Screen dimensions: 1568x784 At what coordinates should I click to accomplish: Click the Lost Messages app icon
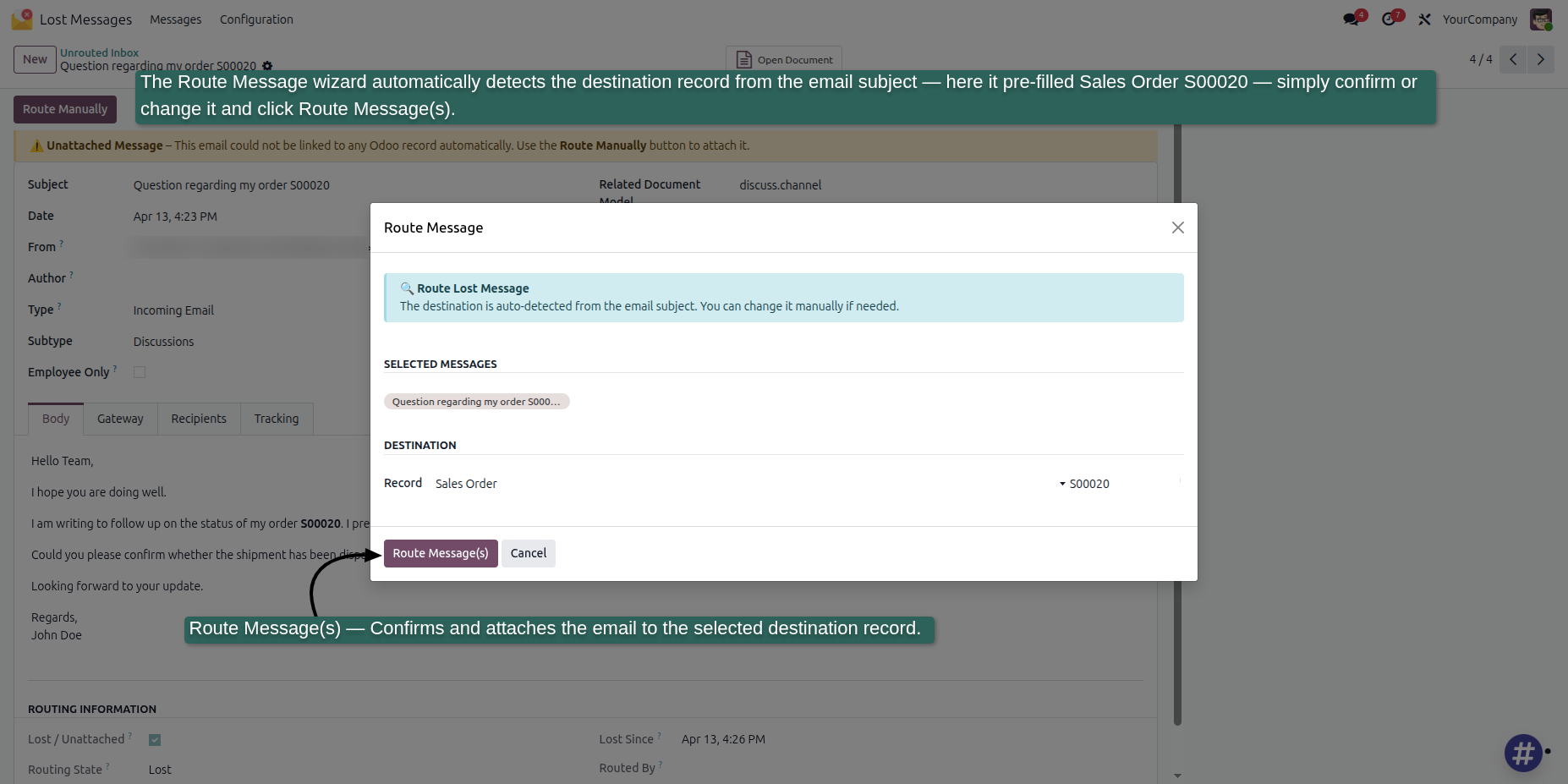pyautogui.click(x=22, y=19)
